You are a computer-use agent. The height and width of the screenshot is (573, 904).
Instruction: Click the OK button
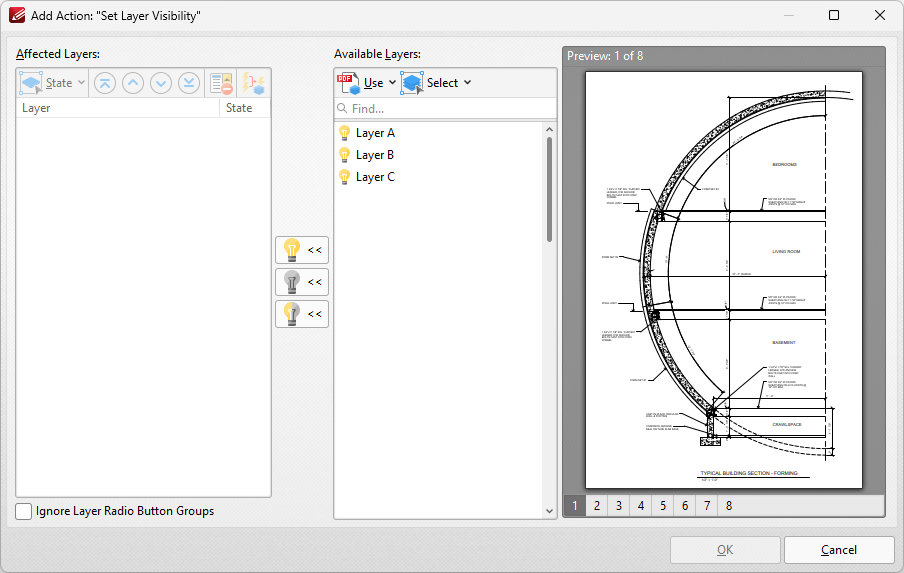[725, 550]
